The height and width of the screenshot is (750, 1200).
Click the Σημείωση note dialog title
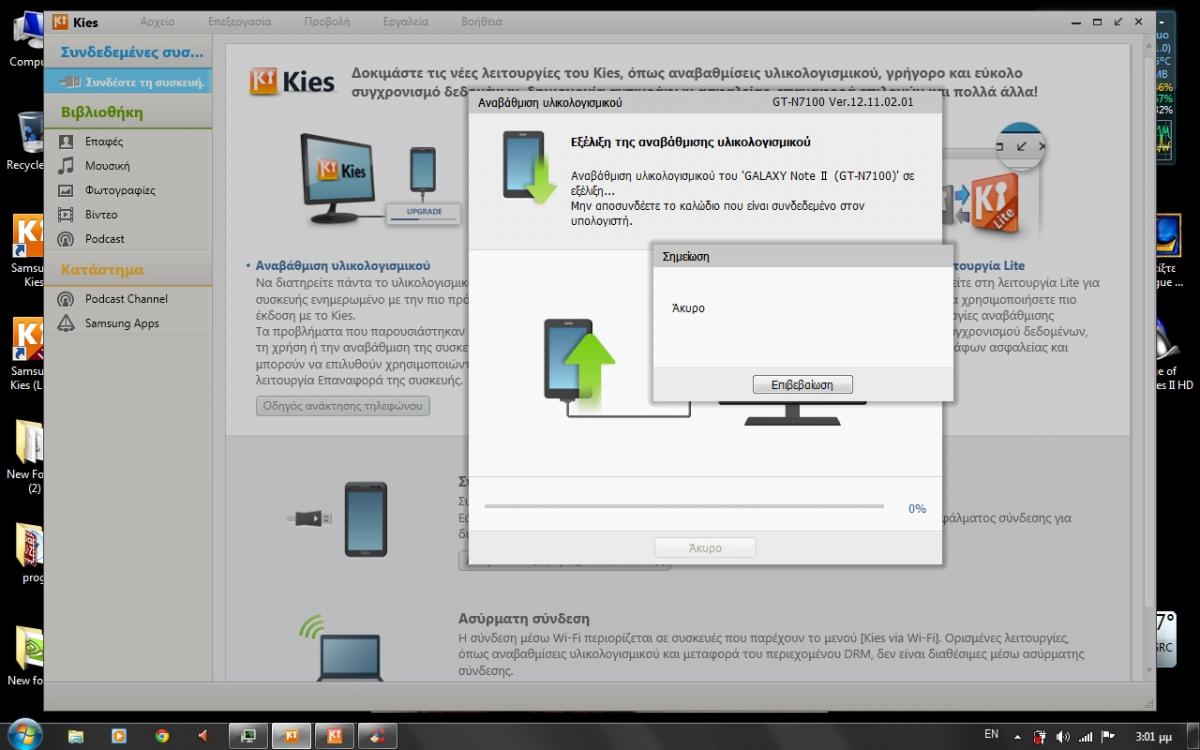686,256
